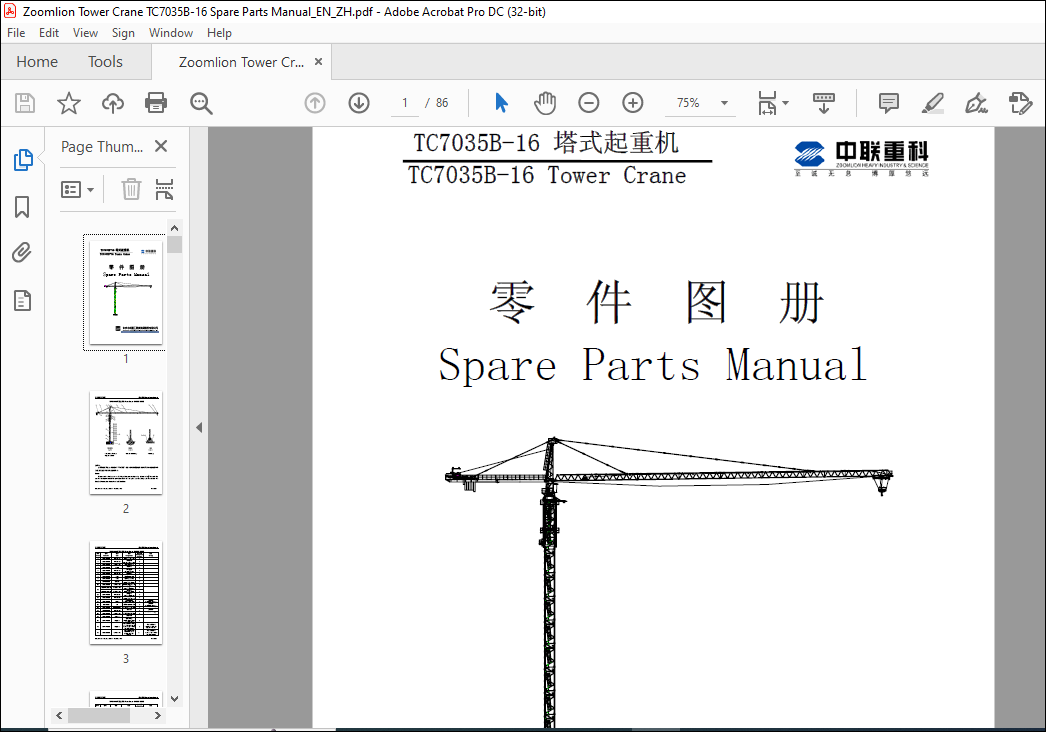The width and height of the screenshot is (1046, 732).
Task: Activate the Selection arrow tool
Action: pyautogui.click(x=502, y=103)
